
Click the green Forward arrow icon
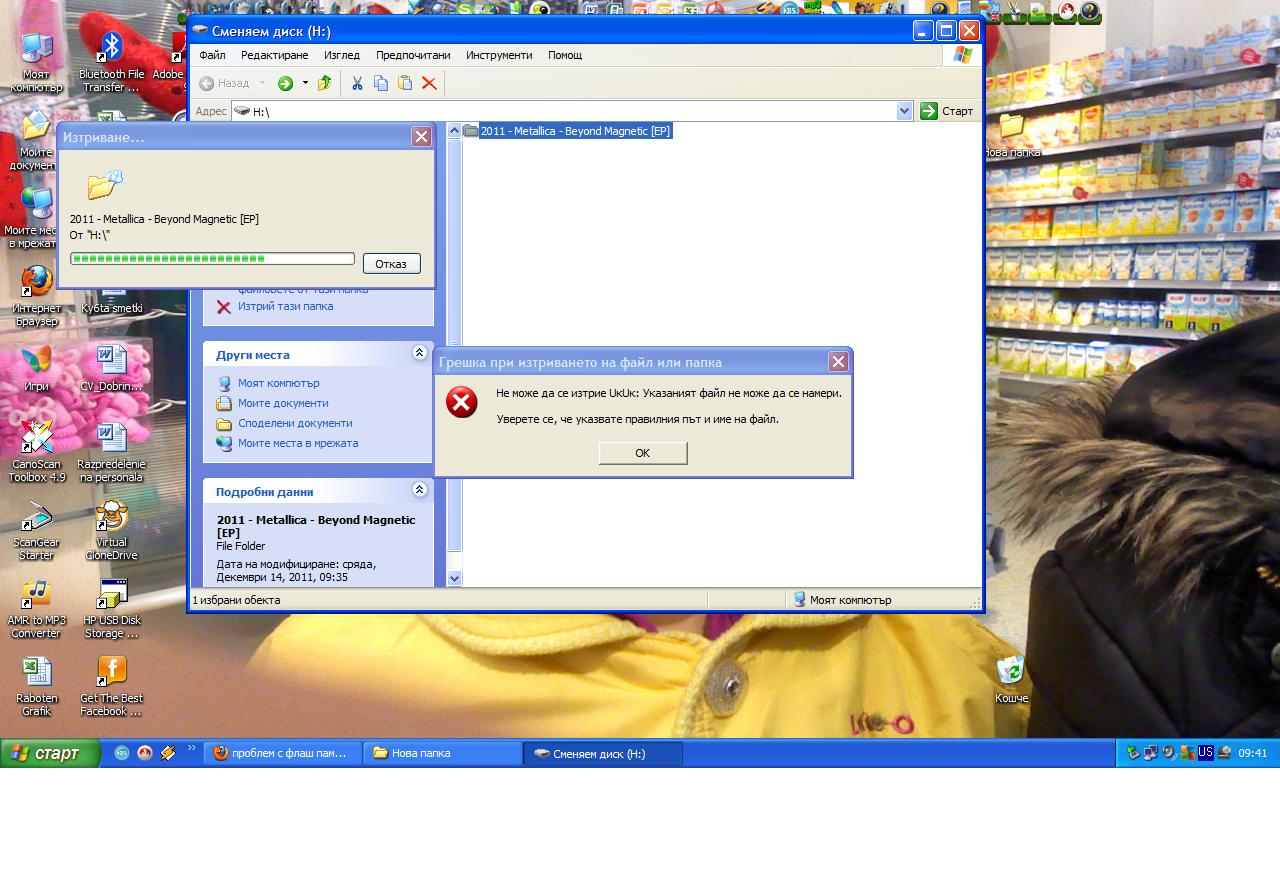(x=285, y=83)
